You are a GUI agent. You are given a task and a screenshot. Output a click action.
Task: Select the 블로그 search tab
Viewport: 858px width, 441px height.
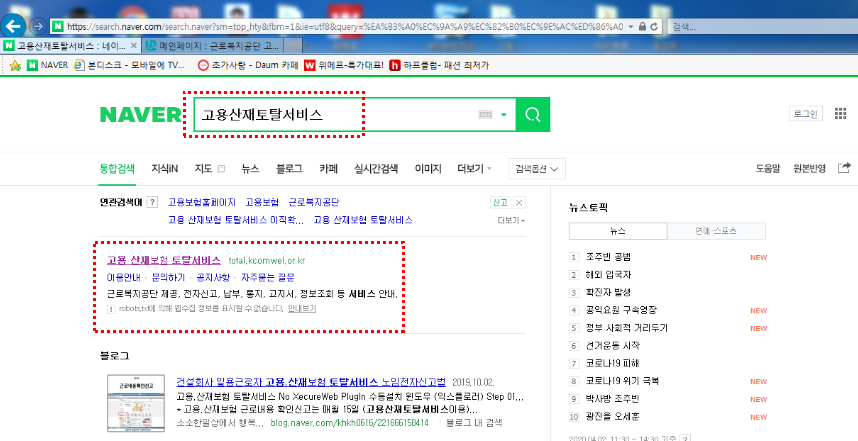coord(289,169)
